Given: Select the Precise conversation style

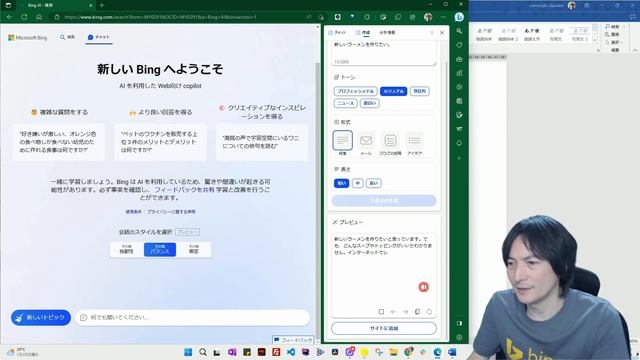Looking at the screenshot, I should [x=193, y=249].
